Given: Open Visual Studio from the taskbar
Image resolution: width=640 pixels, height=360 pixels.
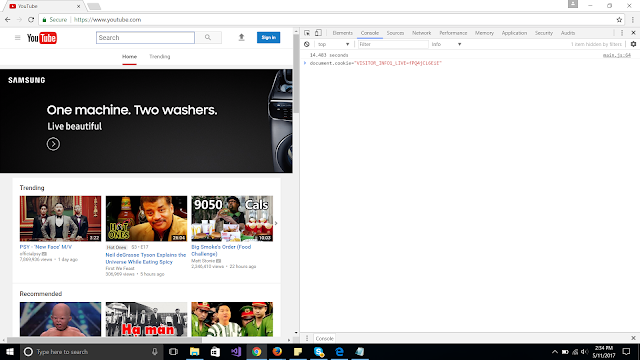Looking at the screenshot, I should (x=236, y=352).
